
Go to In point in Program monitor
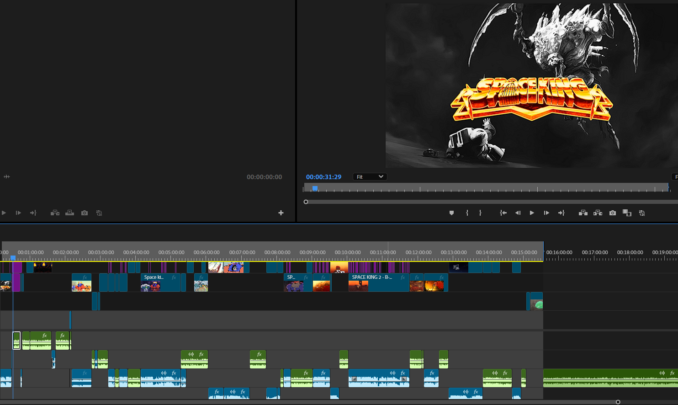click(503, 213)
